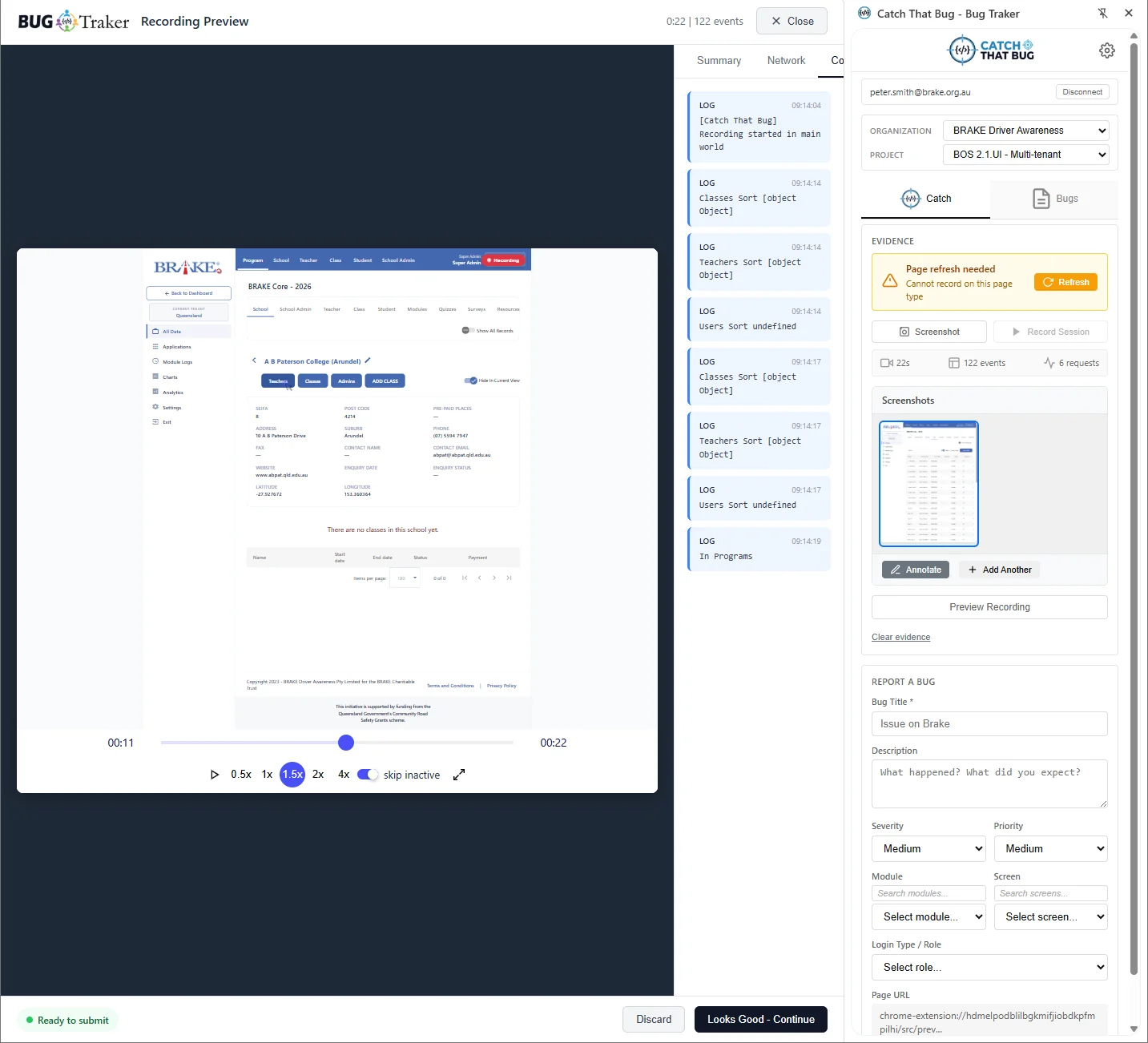Expand the Select screen dropdown
1148x1043 pixels.
point(1050,917)
